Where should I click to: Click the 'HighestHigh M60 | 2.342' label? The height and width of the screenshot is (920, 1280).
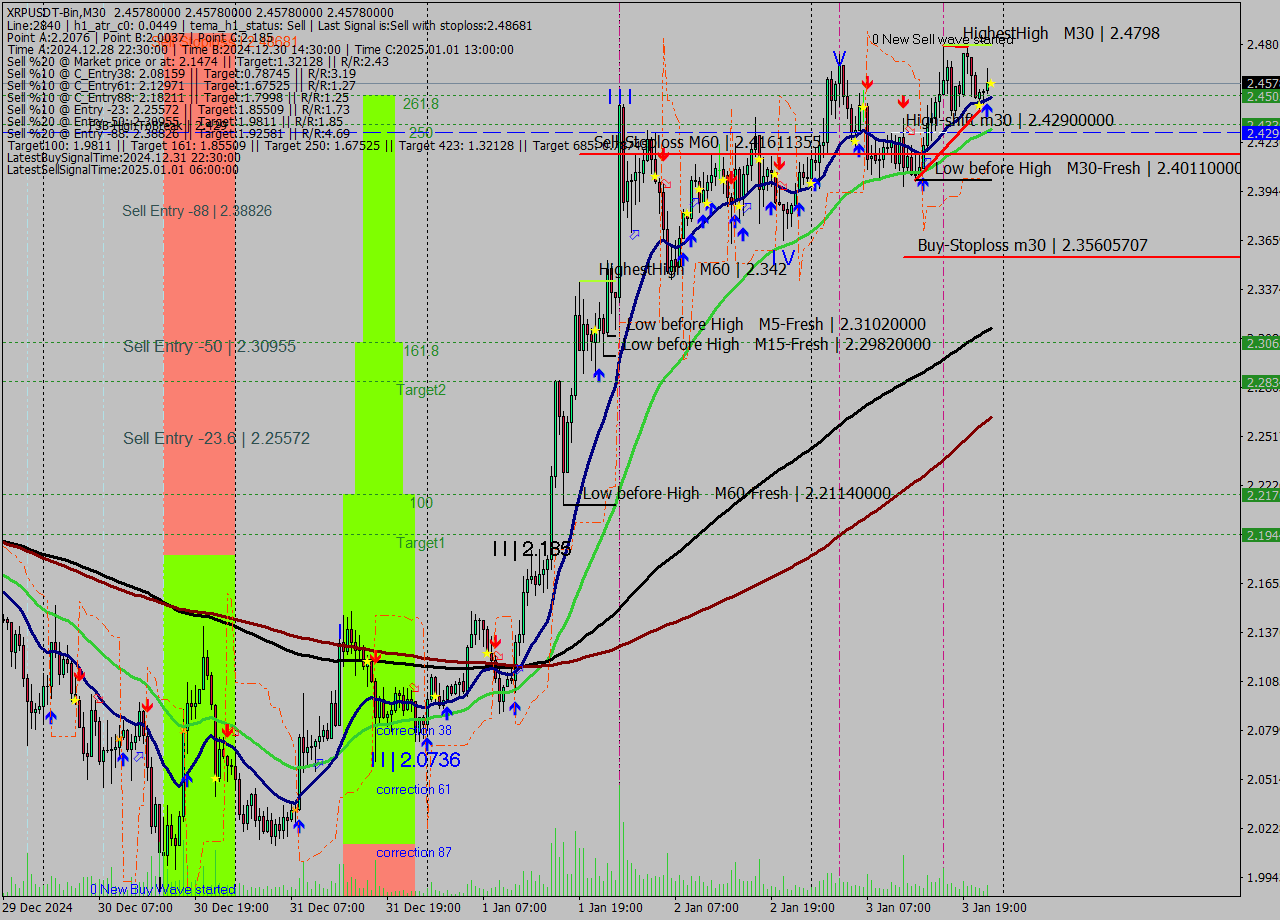coord(693,269)
